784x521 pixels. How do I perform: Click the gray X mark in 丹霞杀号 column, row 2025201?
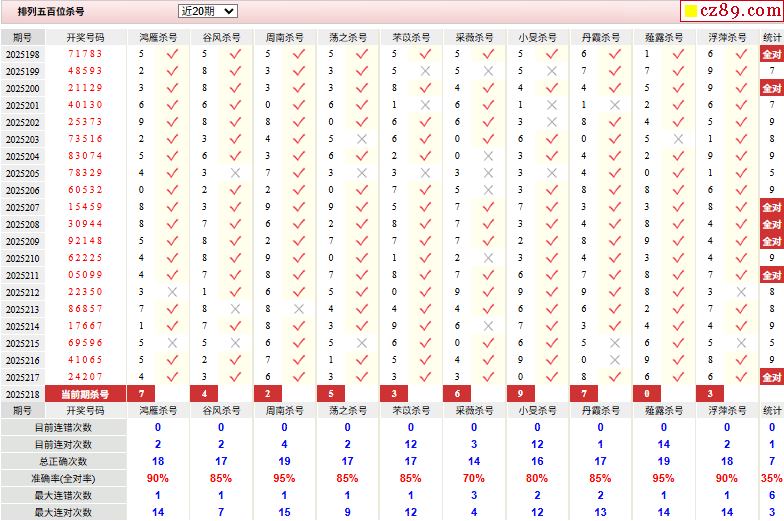614,105
